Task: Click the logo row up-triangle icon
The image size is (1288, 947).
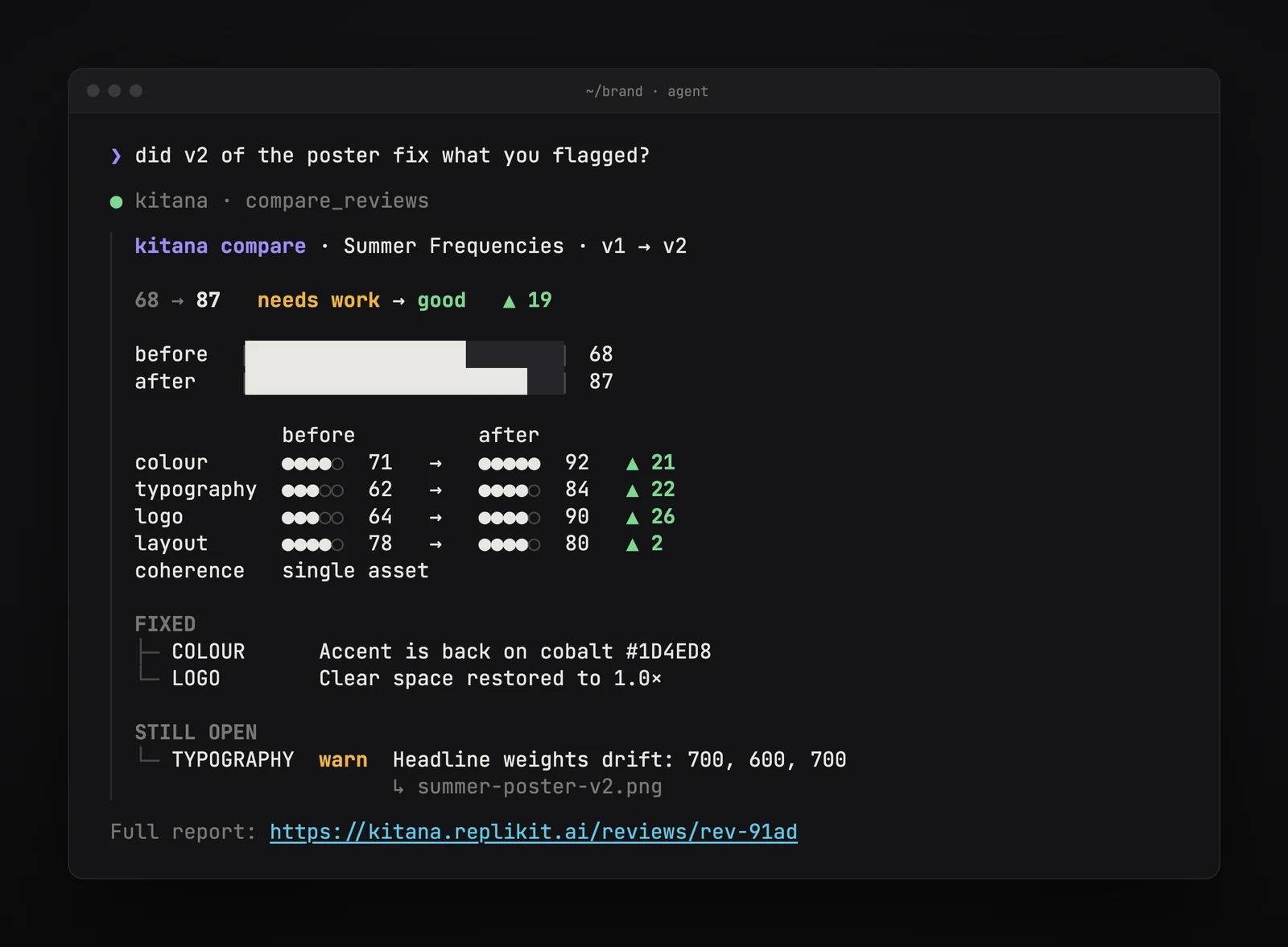Action: coord(632,517)
